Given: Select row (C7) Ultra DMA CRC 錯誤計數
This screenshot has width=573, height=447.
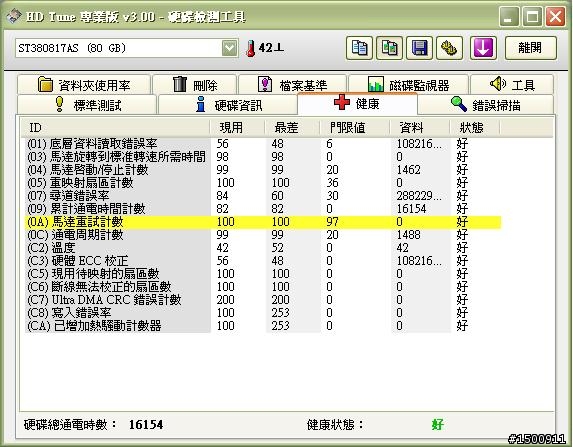Looking at the screenshot, I should 263,300.
